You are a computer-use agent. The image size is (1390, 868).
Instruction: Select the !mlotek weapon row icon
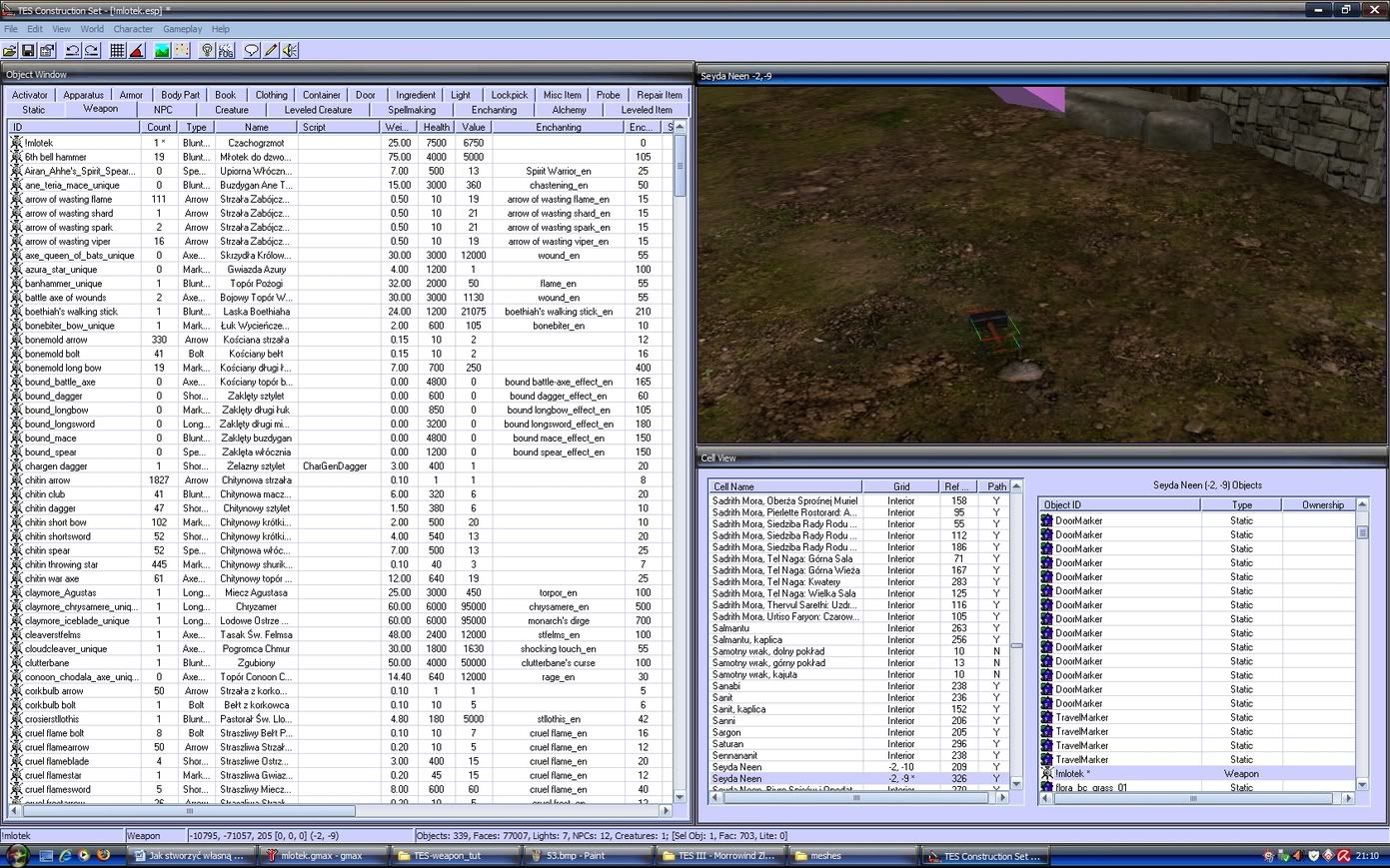16,143
